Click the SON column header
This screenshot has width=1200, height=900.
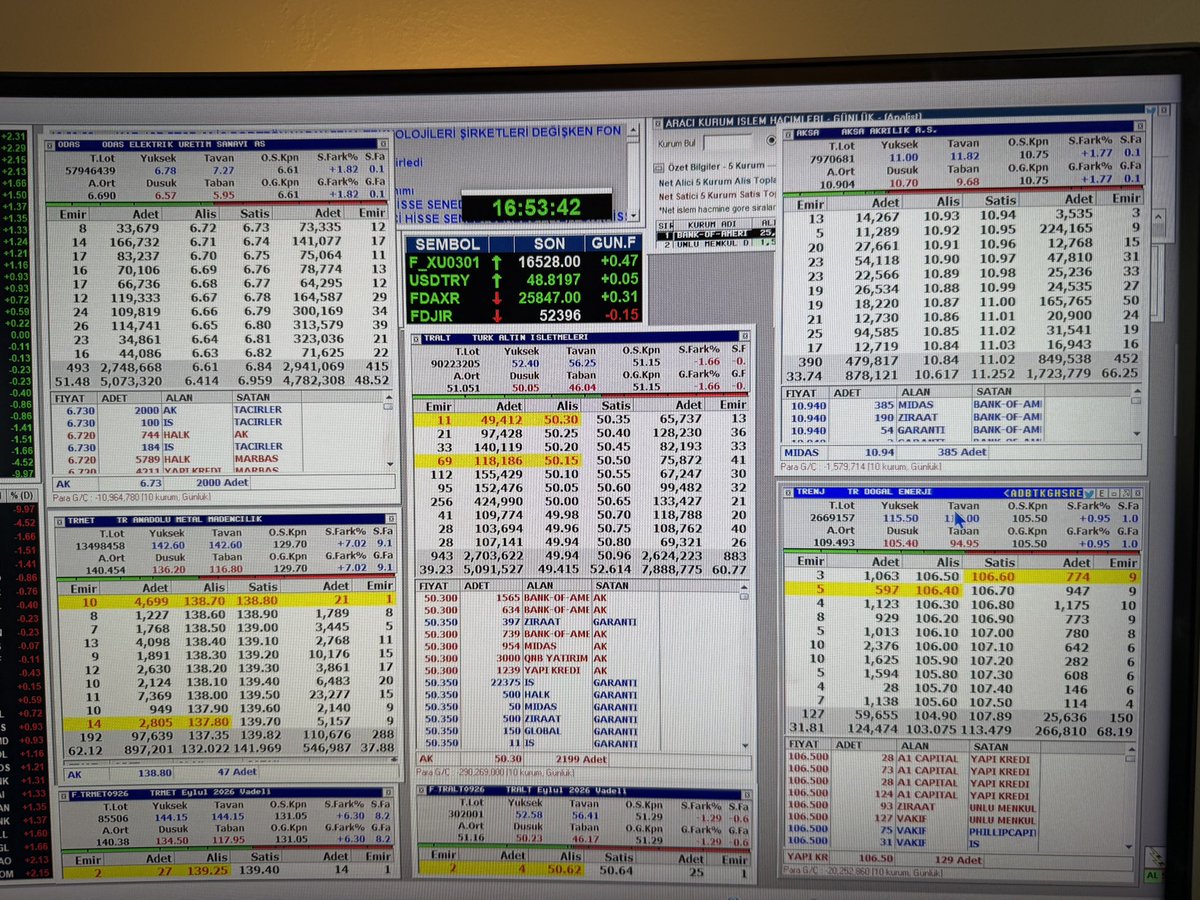pyautogui.click(x=549, y=244)
